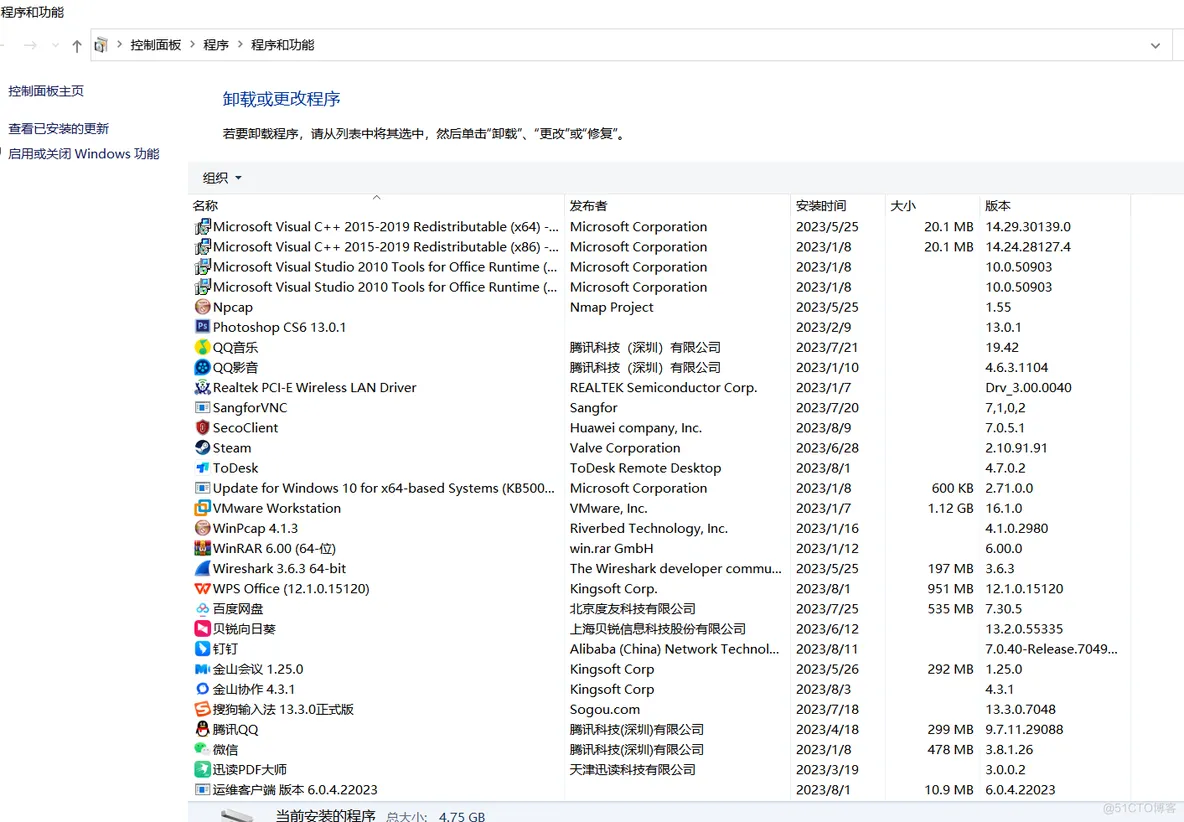Click the 百度网盘 icon
Screen dimensions: 1184x822
click(201, 608)
